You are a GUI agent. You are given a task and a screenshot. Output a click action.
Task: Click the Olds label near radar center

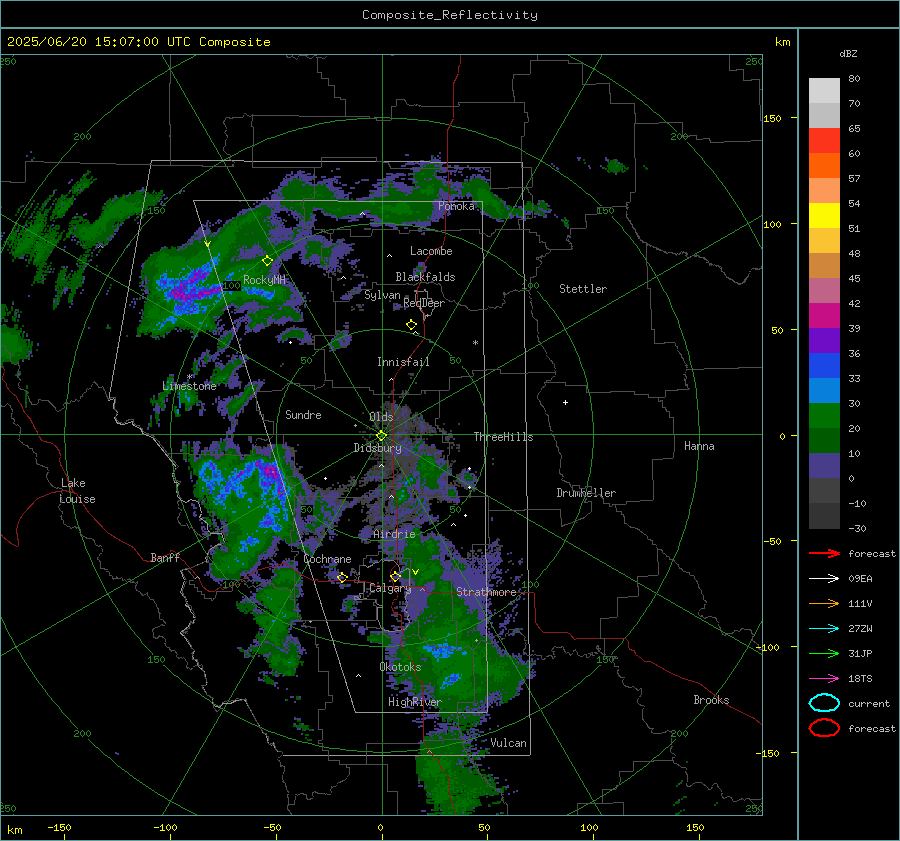pos(381,416)
